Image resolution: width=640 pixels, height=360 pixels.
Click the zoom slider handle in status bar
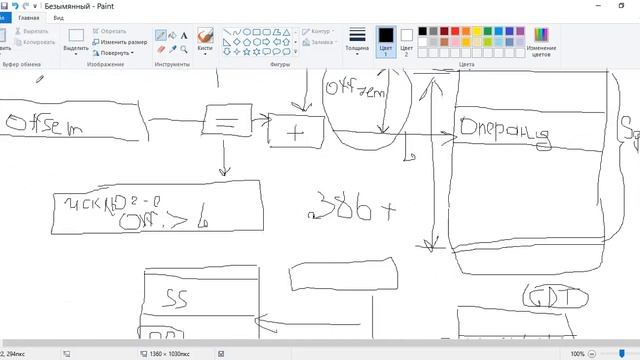coord(622,353)
